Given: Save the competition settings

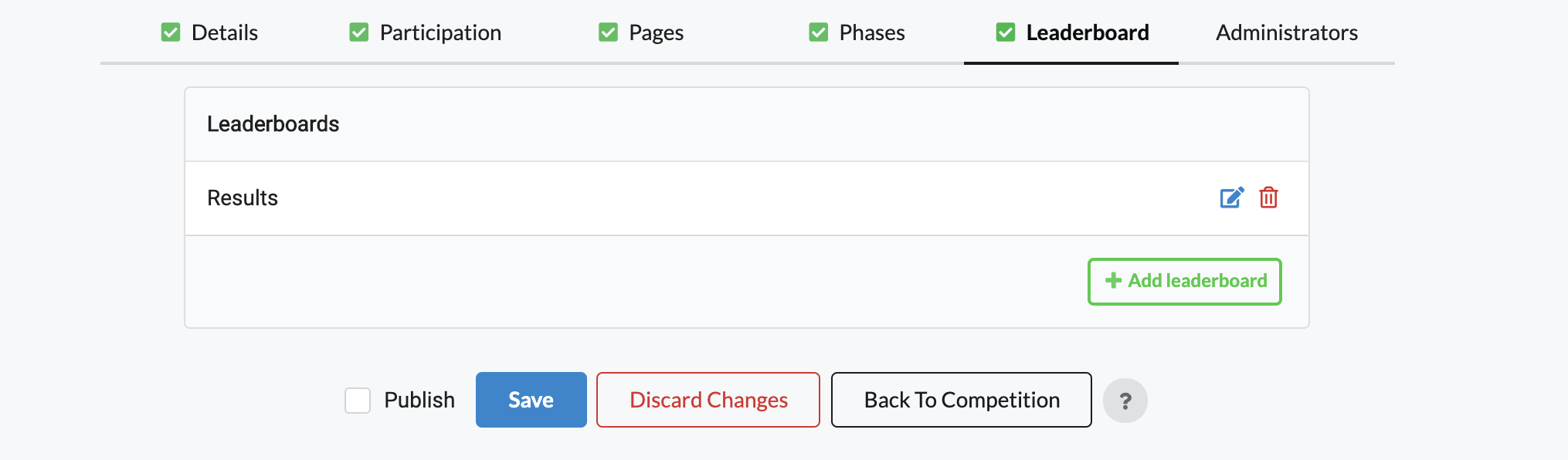Looking at the screenshot, I should [531, 400].
